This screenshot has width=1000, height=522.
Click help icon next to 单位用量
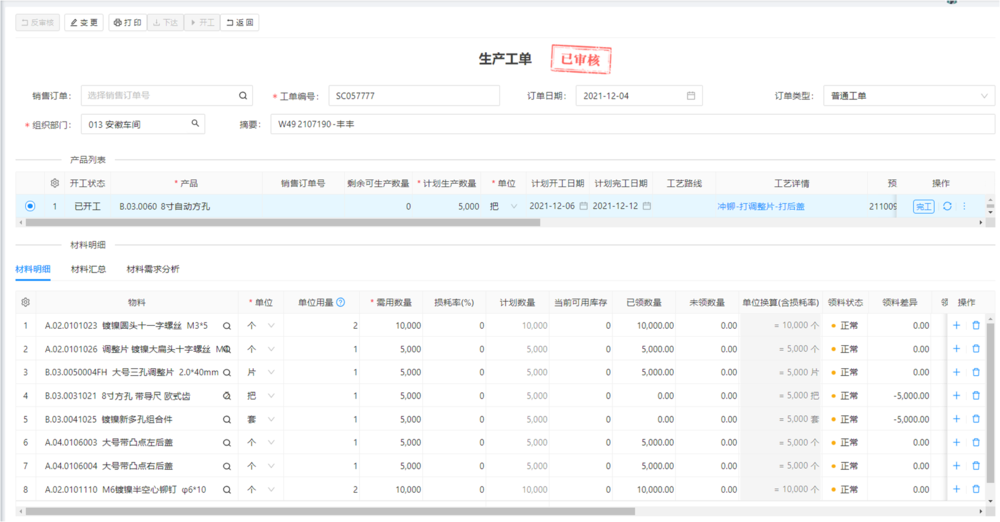[x=341, y=302]
